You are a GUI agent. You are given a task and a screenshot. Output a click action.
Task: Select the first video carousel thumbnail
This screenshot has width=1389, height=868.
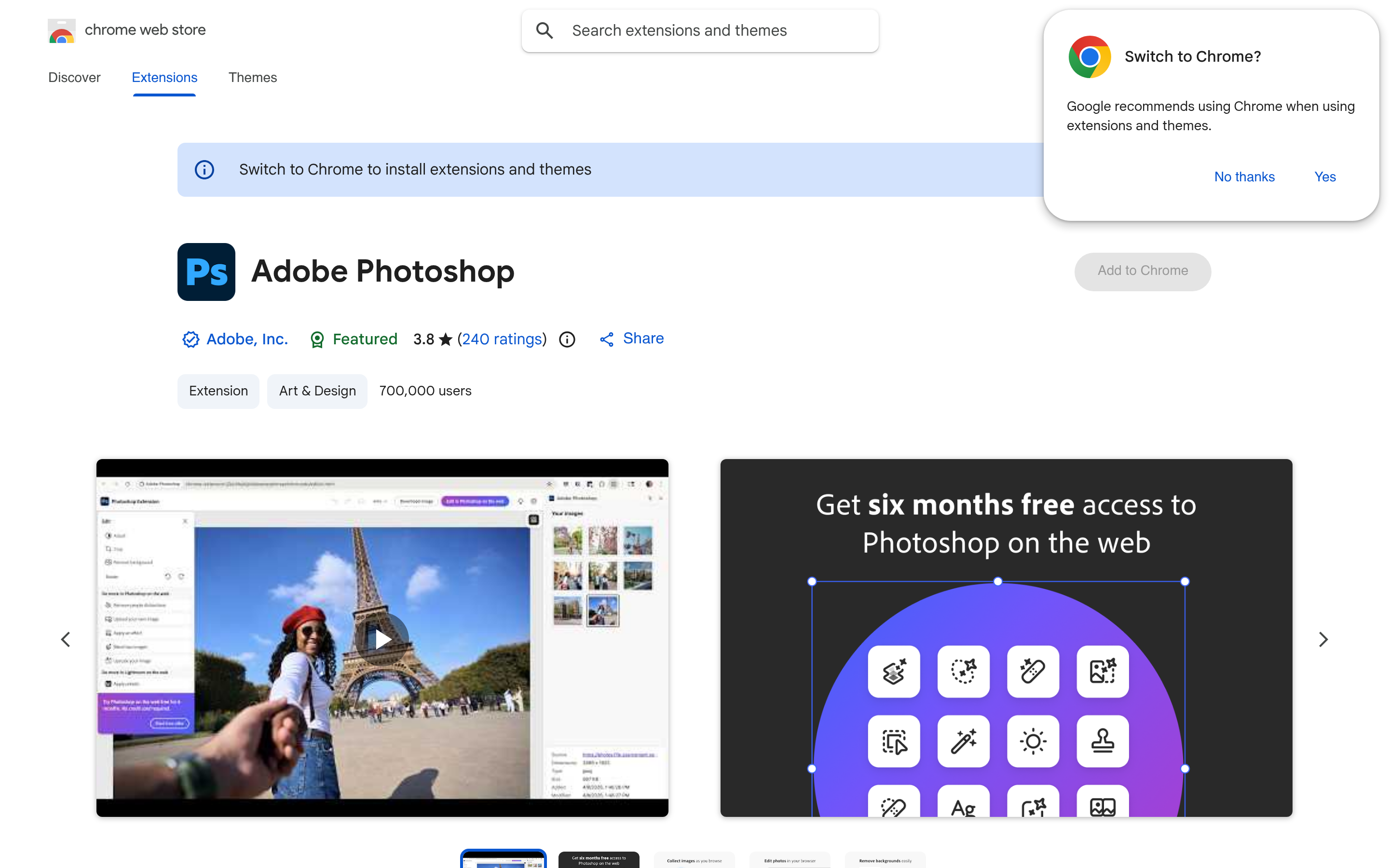tap(504, 859)
